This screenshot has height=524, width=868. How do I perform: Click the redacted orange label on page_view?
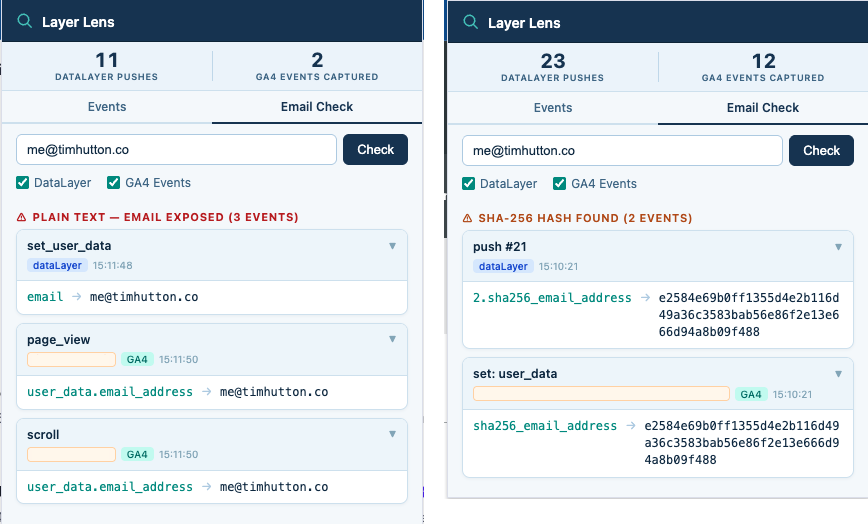pos(71,360)
